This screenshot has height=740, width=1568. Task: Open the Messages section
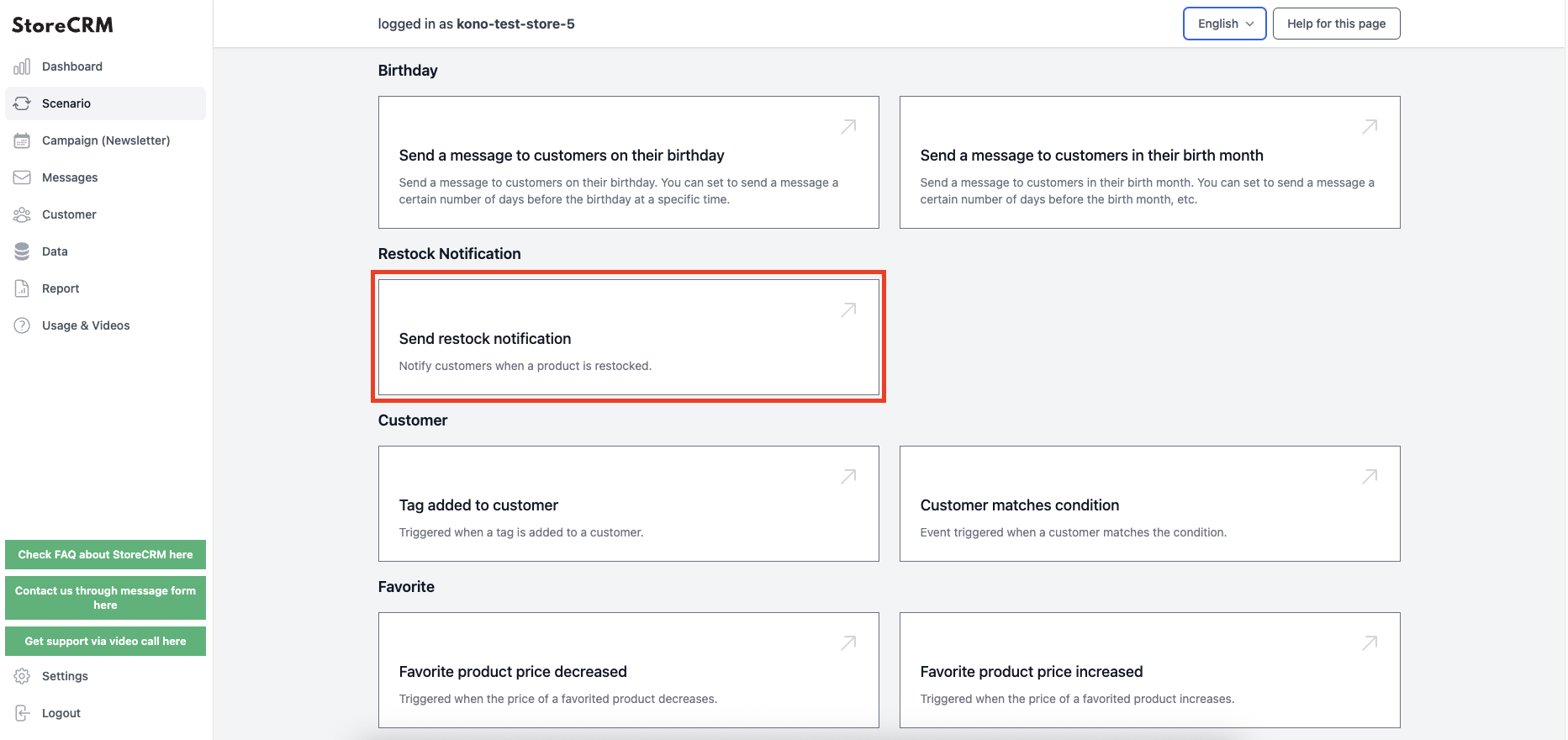(x=105, y=177)
